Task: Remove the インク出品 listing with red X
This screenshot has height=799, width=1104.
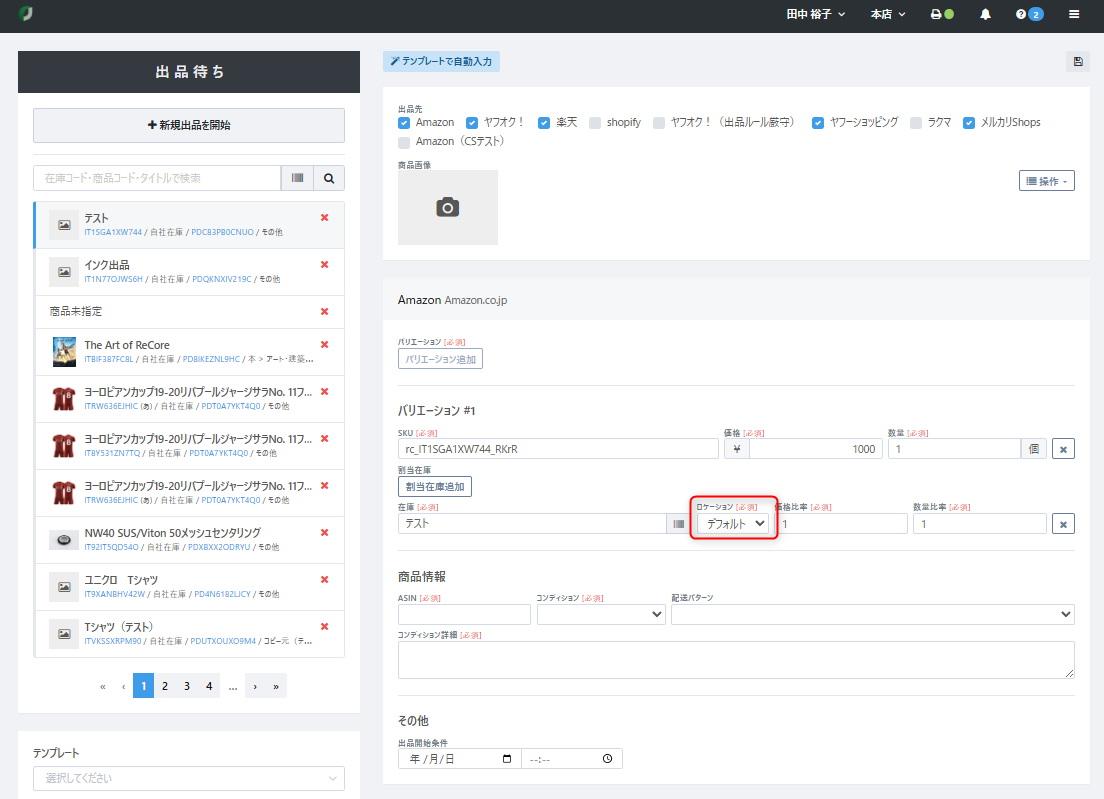Action: coord(325,265)
